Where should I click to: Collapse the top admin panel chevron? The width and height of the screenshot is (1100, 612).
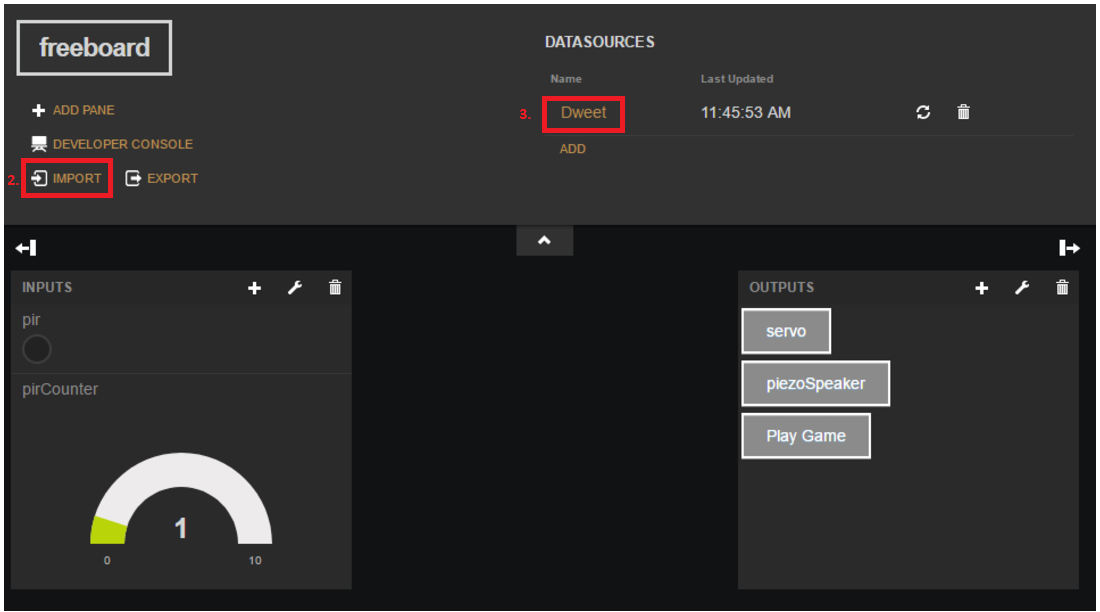click(544, 241)
